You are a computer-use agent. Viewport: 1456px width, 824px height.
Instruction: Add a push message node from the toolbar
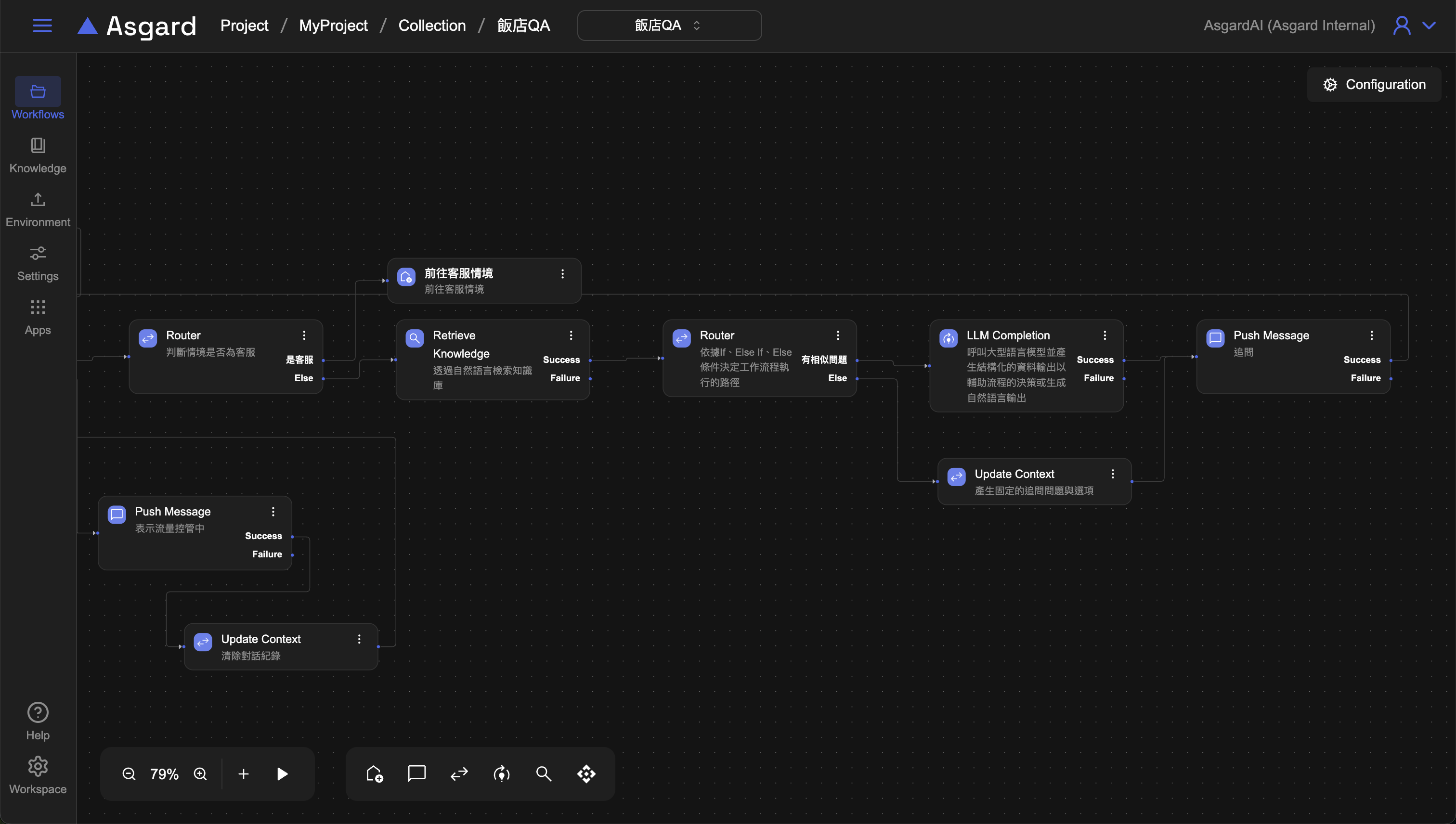point(416,773)
